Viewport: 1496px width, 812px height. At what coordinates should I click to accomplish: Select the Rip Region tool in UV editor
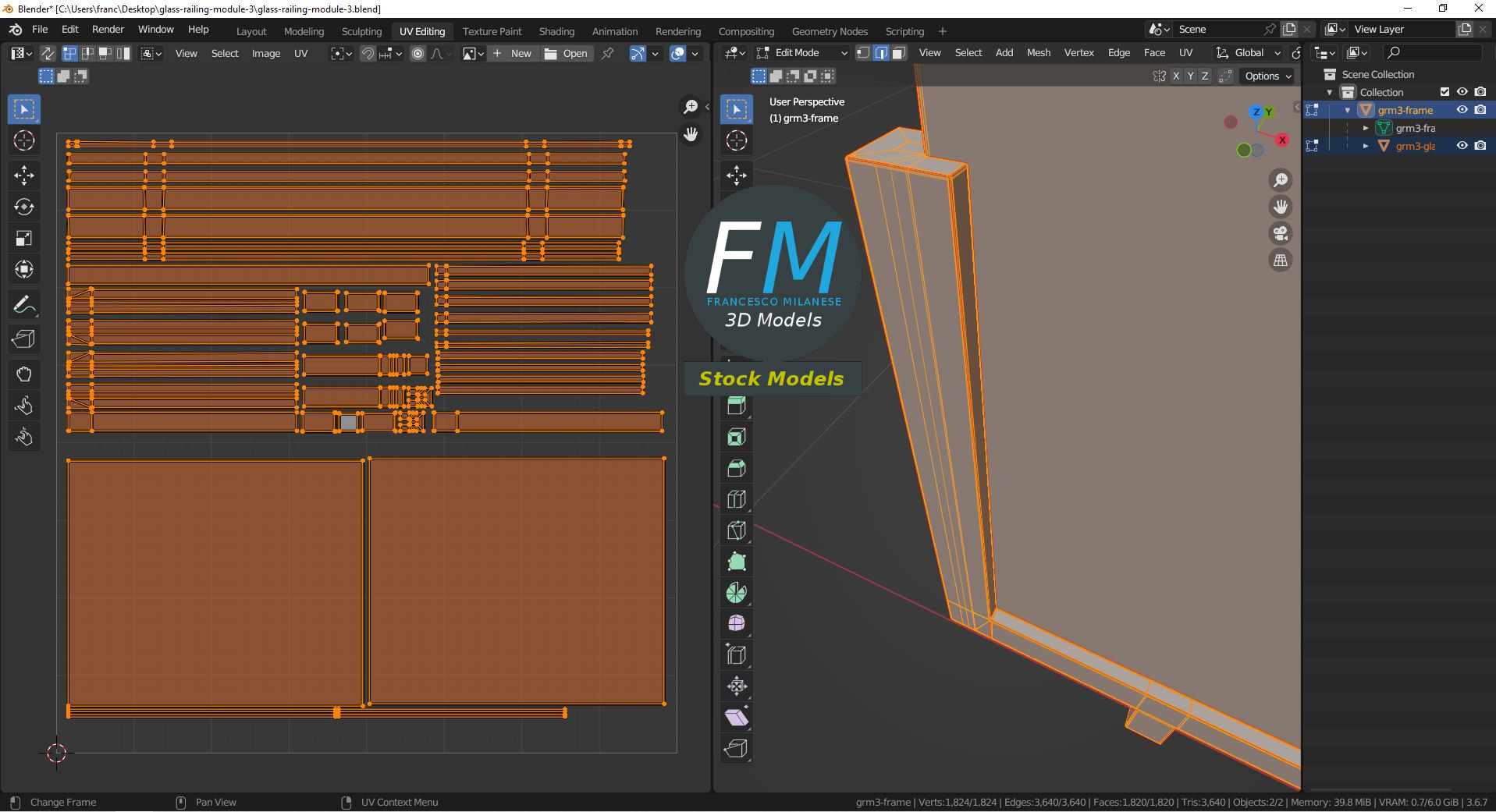point(23,339)
